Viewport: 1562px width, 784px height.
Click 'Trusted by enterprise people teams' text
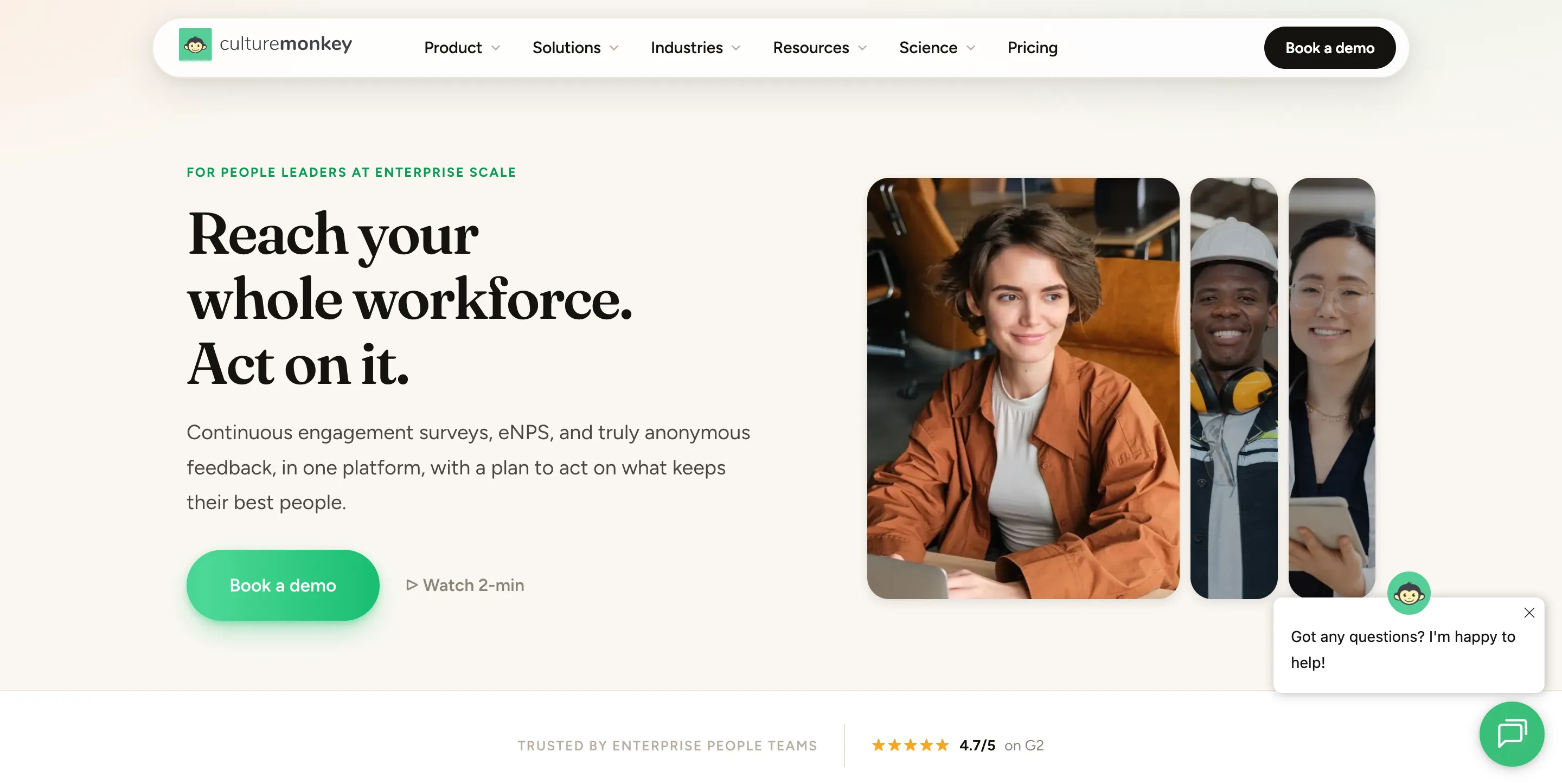[x=667, y=745]
